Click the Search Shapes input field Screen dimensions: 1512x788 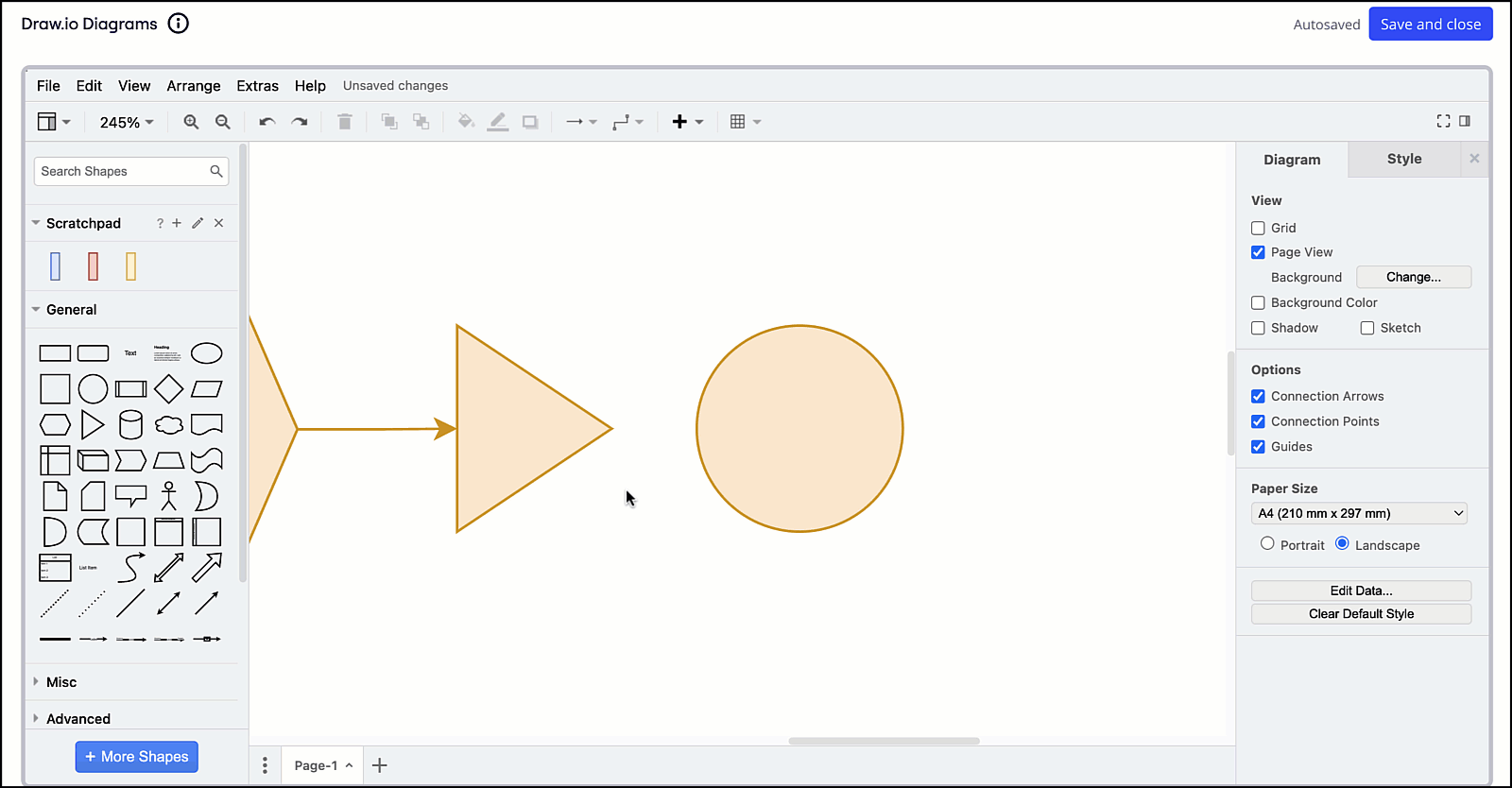click(x=121, y=171)
